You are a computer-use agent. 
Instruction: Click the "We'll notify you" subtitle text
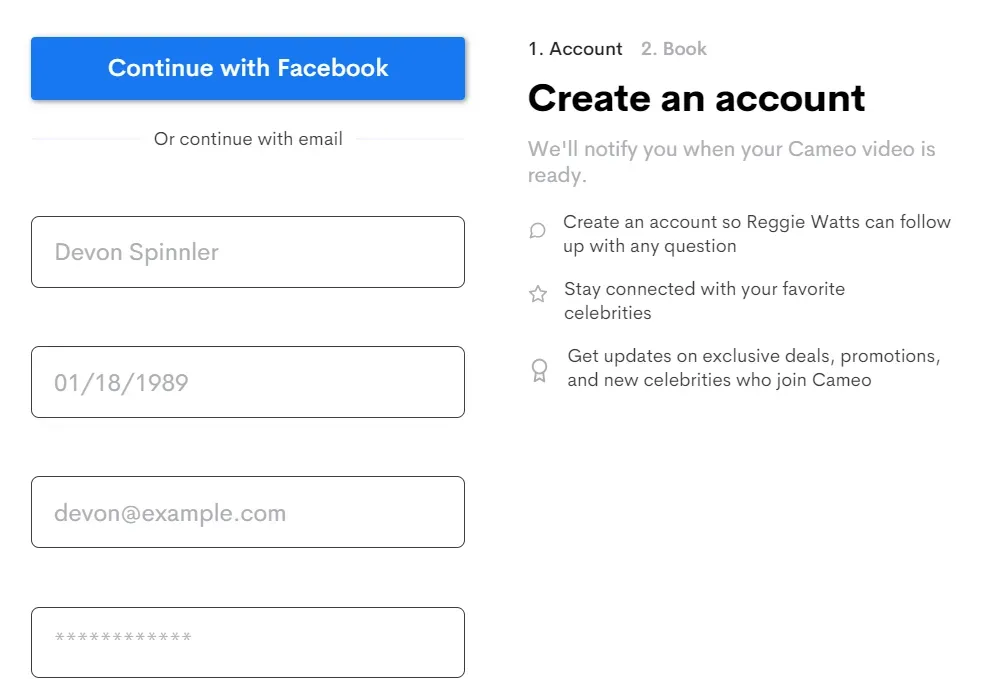point(731,162)
